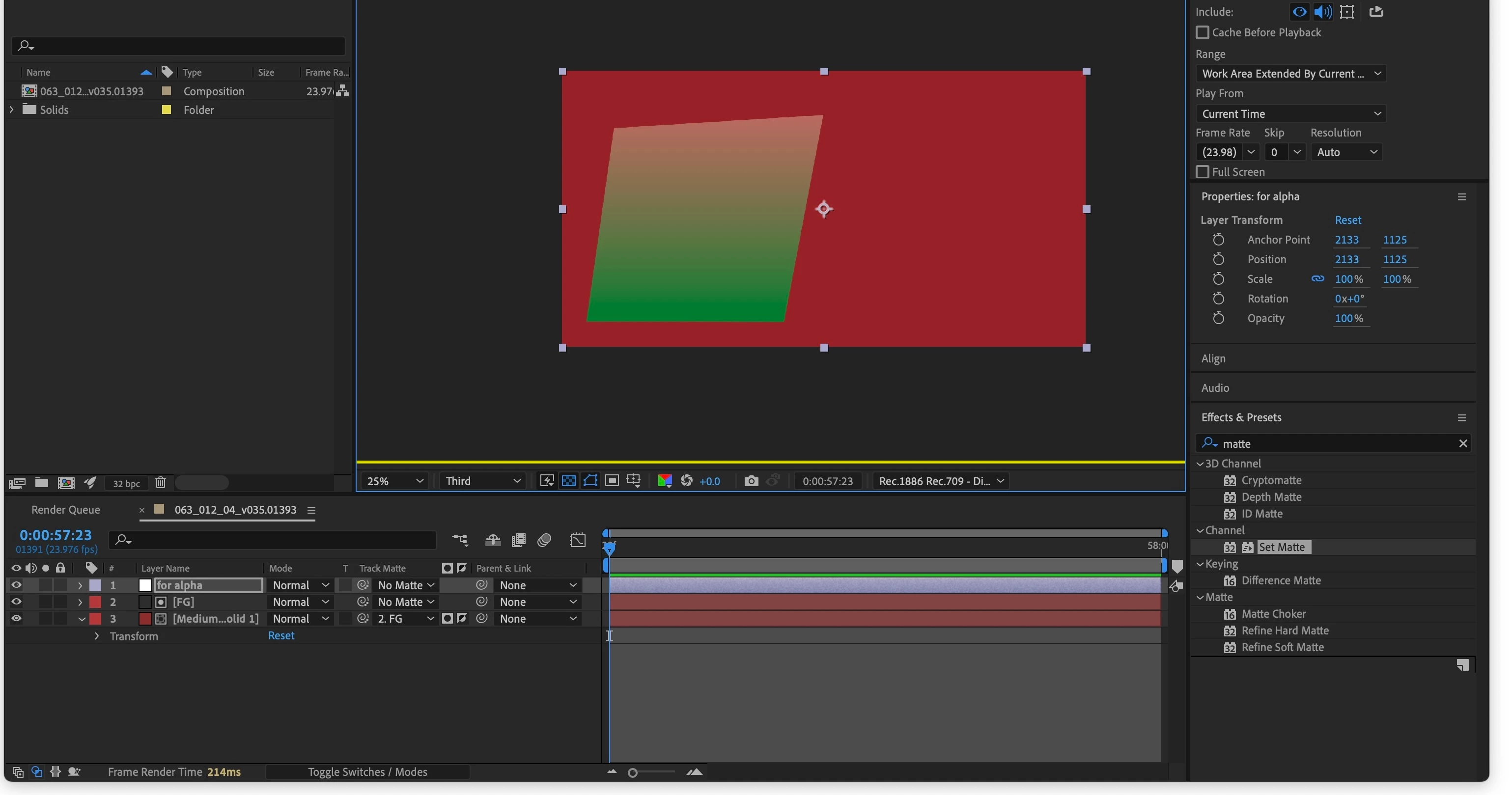The image size is (1512, 795).
Task: Open the viewer magnification 25% dropdown
Action: point(394,481)
